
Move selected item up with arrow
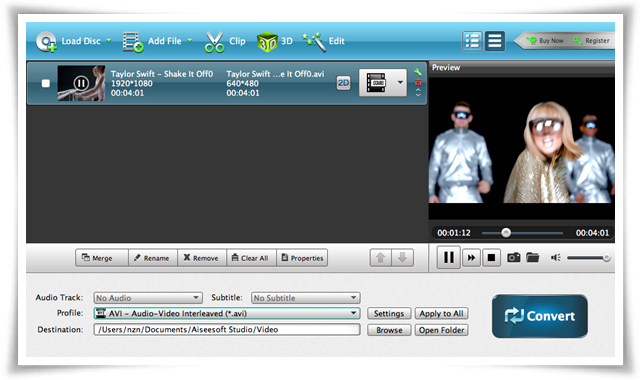(x=380, y=258)
